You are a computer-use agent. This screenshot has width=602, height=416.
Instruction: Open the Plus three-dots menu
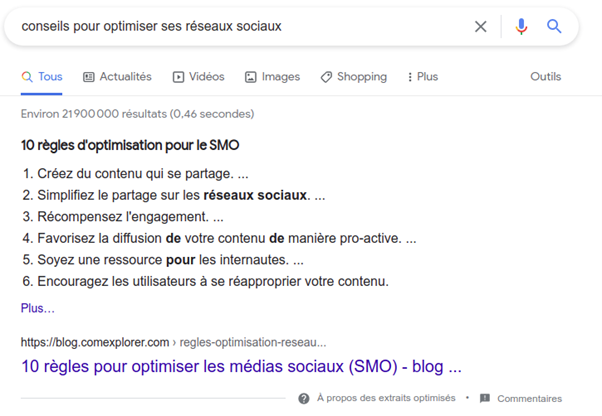[x=422, y=77]
